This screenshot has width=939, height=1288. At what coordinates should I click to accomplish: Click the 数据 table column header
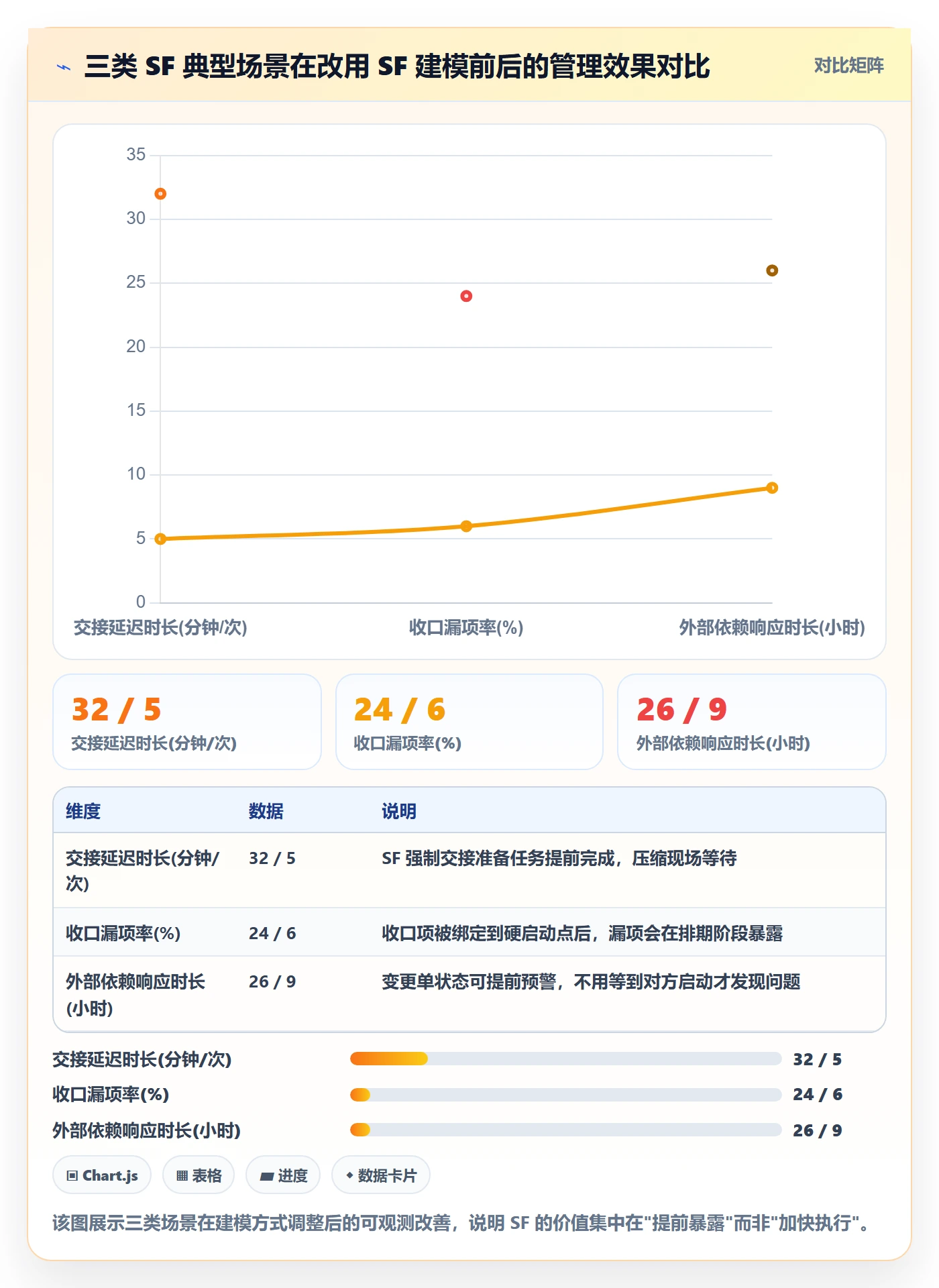(266, 811)
